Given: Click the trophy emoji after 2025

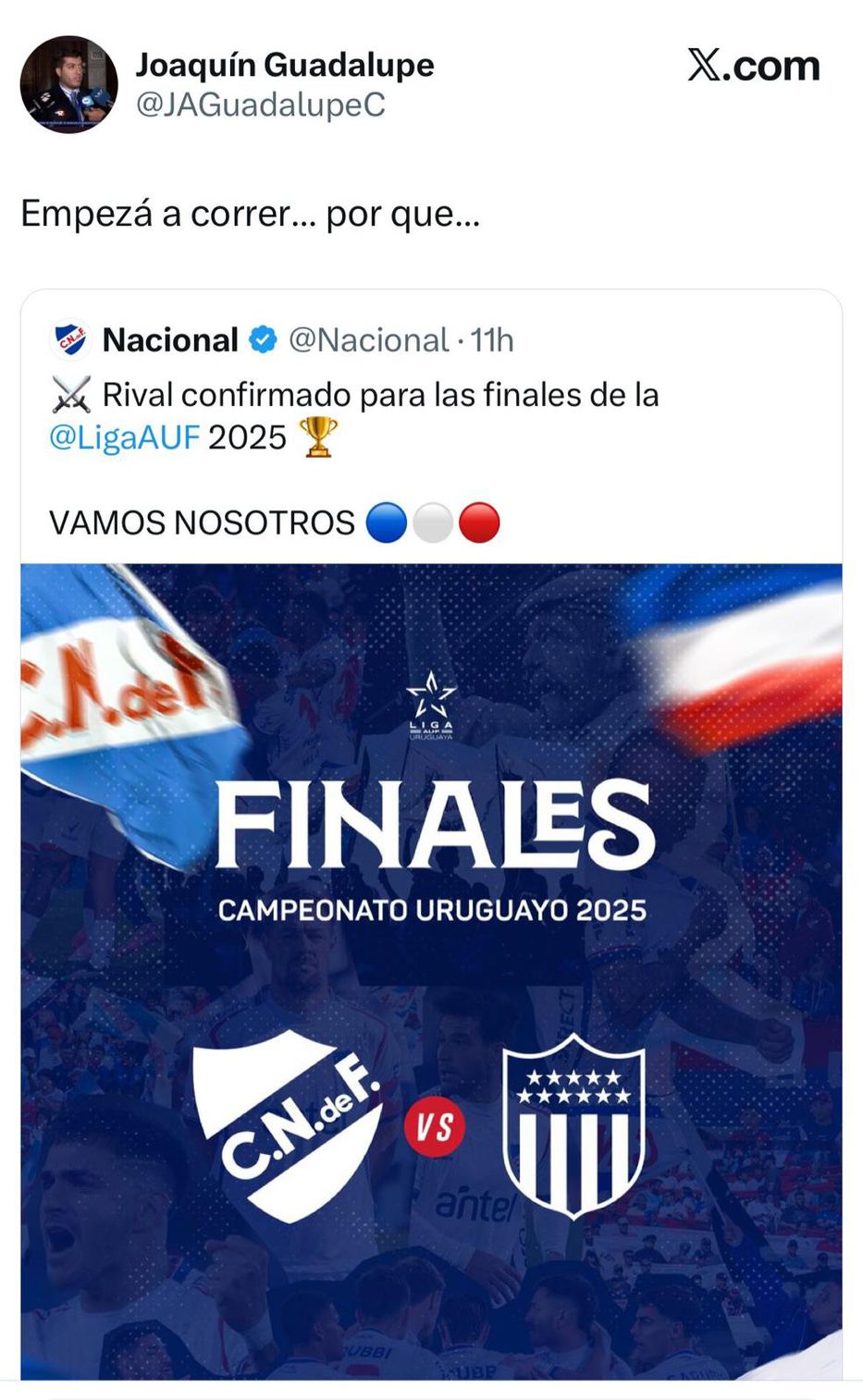Looking at the screenshot, I should point(318,436).
